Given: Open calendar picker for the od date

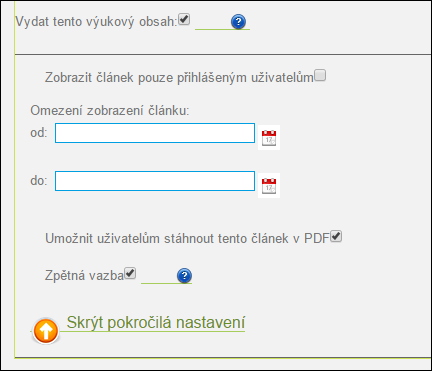Looking at the screenshot, I should click(x=269, y=137).
